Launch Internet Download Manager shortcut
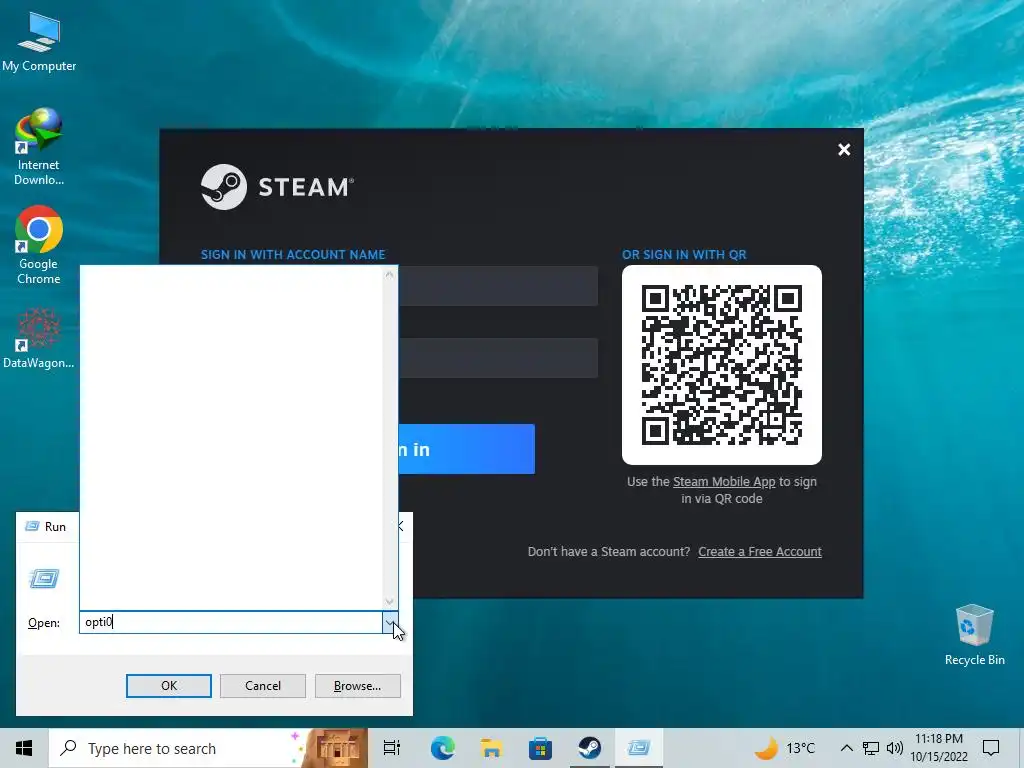The height and width of the screenshot is (768, 1024). pos(39,146)
